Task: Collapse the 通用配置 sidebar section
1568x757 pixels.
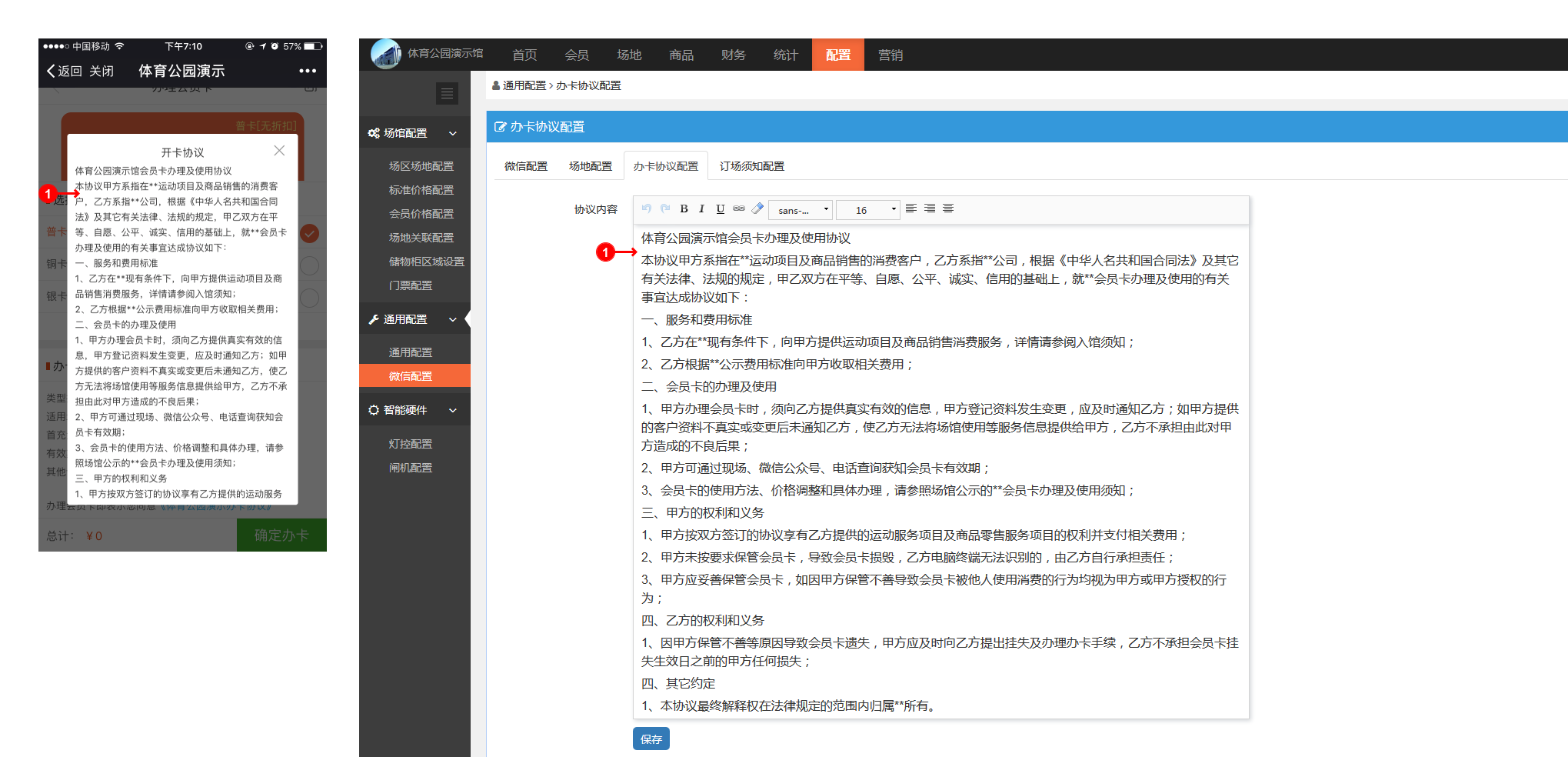Action: [x=453, y=319]
